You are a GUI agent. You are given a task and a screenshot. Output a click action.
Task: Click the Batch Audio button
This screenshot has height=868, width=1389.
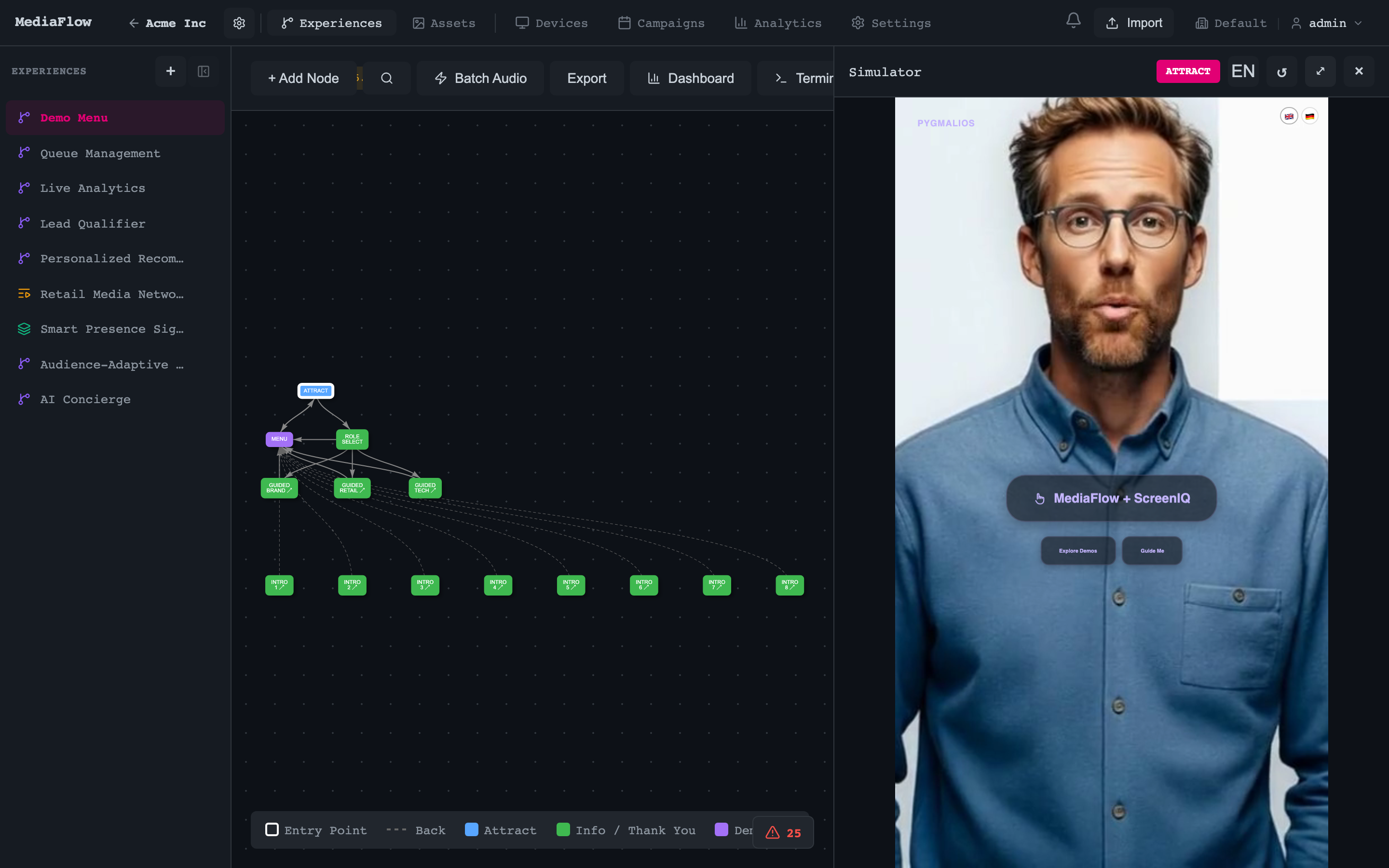click(480, 78)
